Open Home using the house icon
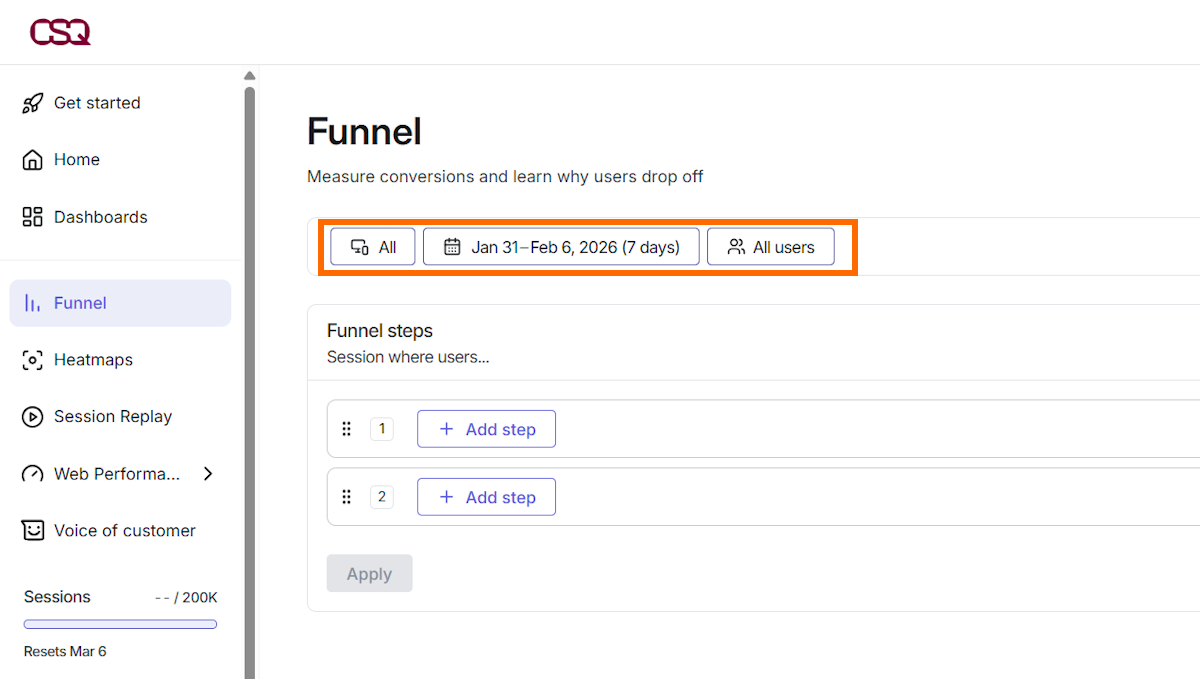Screen dimensions: 1200x679 (31, 159)
